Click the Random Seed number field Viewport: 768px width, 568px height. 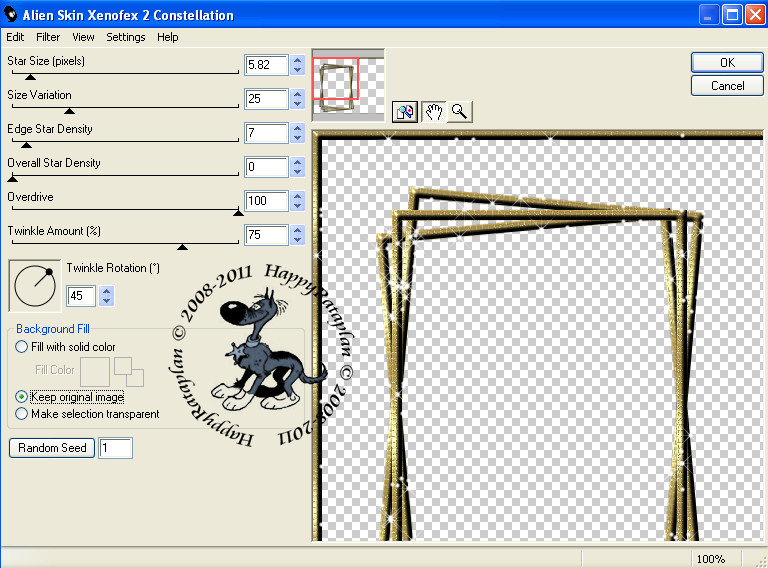[116, 448]
